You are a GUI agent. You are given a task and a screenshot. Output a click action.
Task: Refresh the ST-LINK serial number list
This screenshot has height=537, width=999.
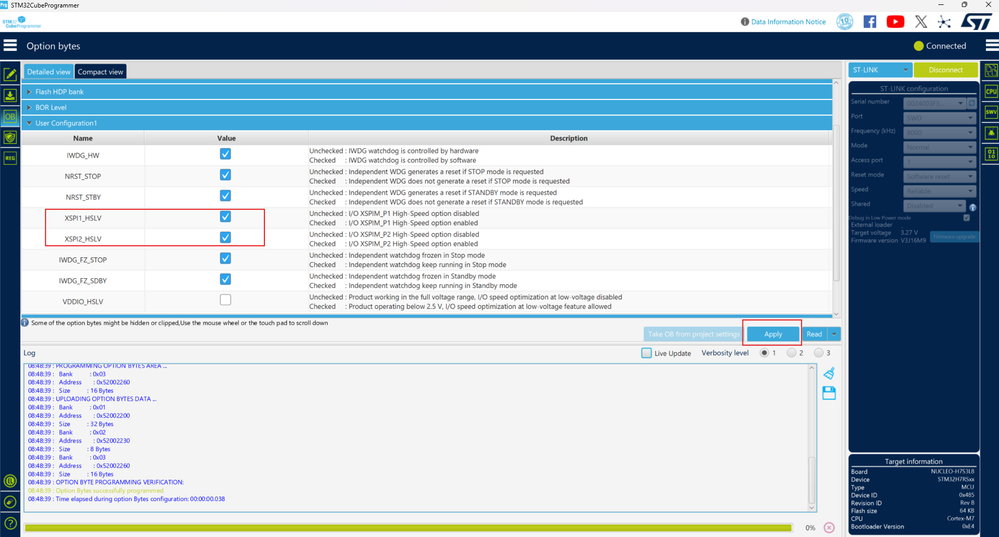(972, 103)
